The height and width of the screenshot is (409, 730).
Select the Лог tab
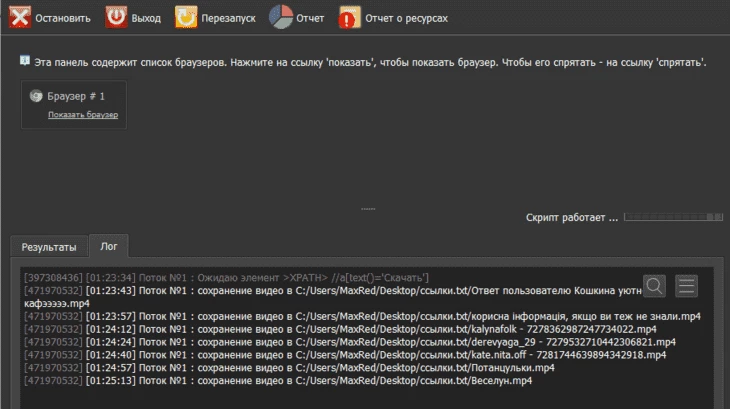(109, 246)
